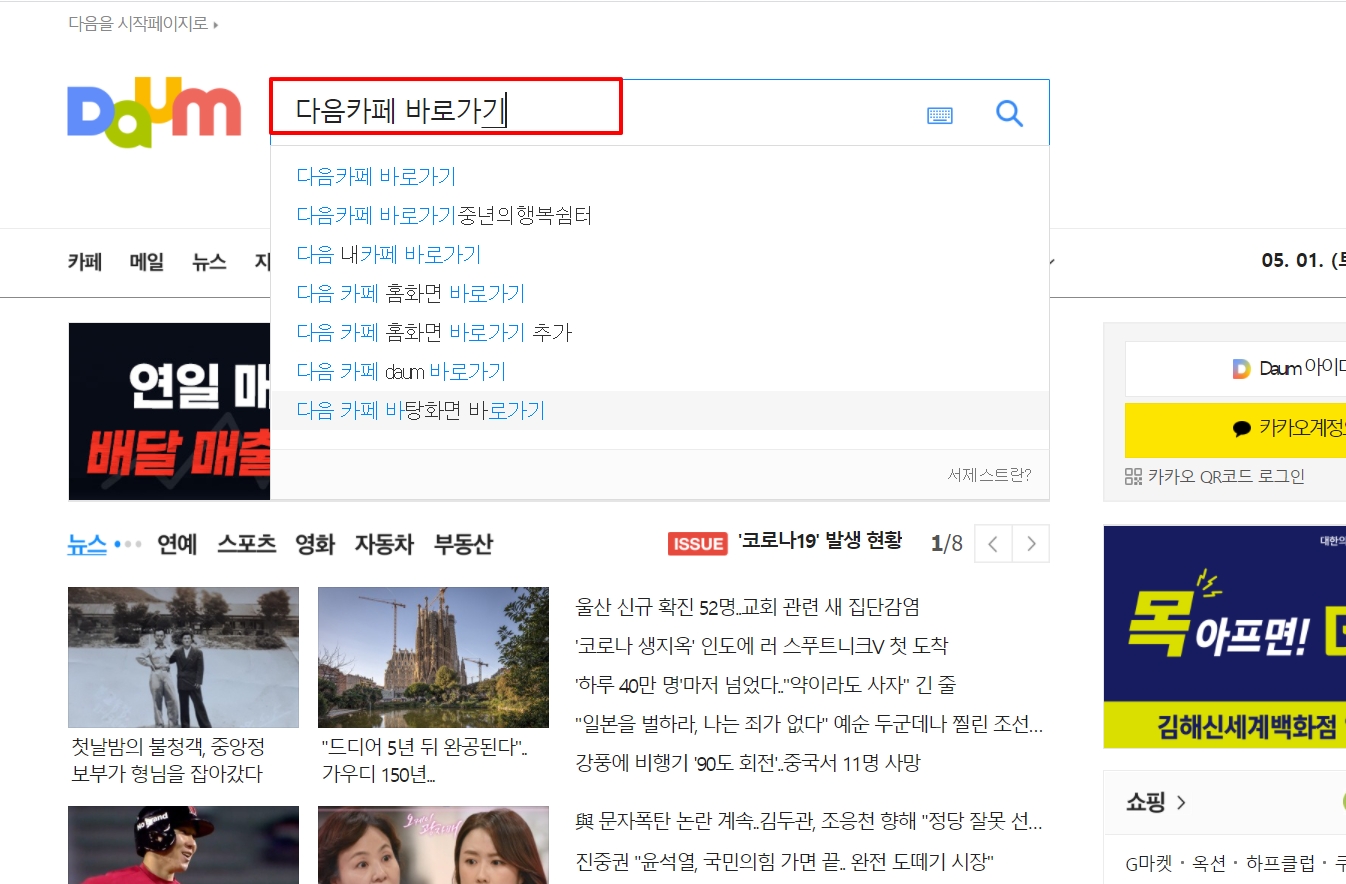
Task: Open headline '진중권 "윤석열, 국민의힘 가면 끝'
Action: tap(785, 861)
